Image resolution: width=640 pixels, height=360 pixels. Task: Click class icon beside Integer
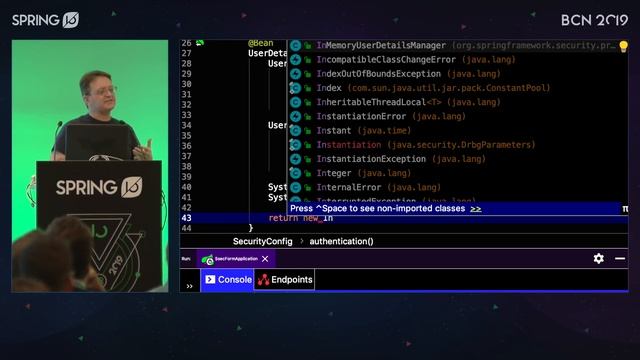[x=296, y=173]
